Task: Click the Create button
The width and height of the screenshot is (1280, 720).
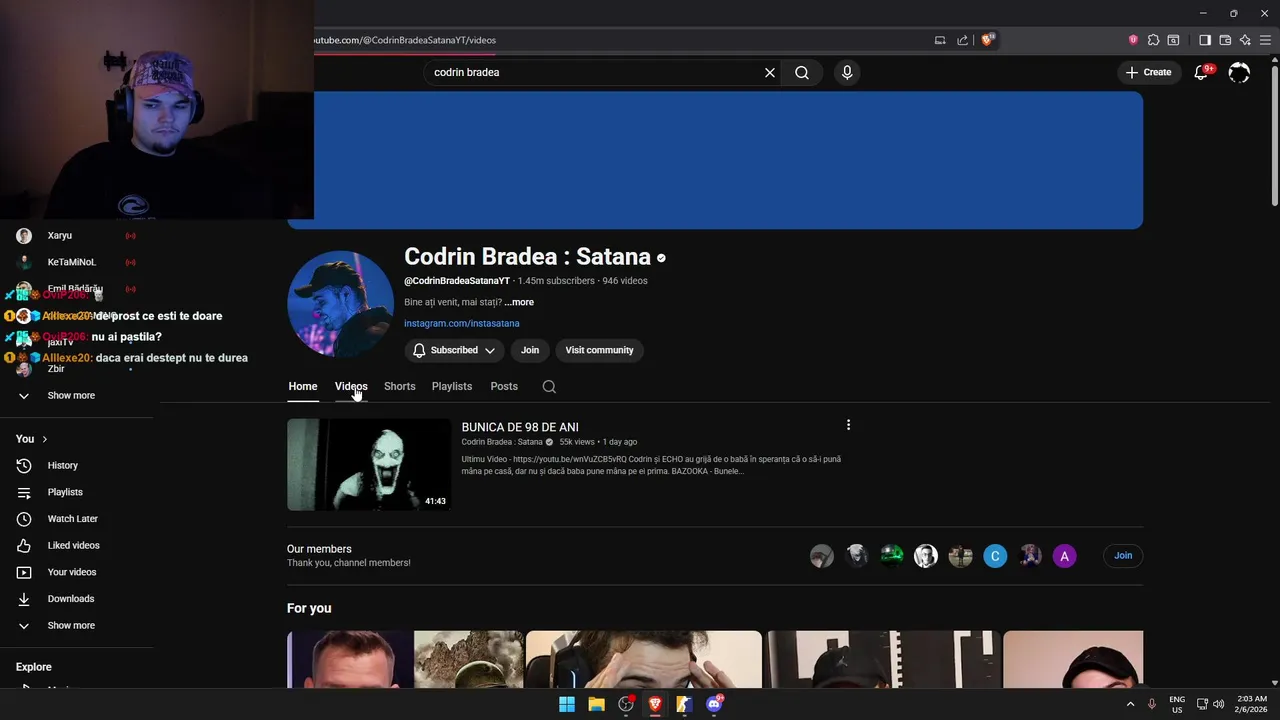Action: [x=1148, y=72]
